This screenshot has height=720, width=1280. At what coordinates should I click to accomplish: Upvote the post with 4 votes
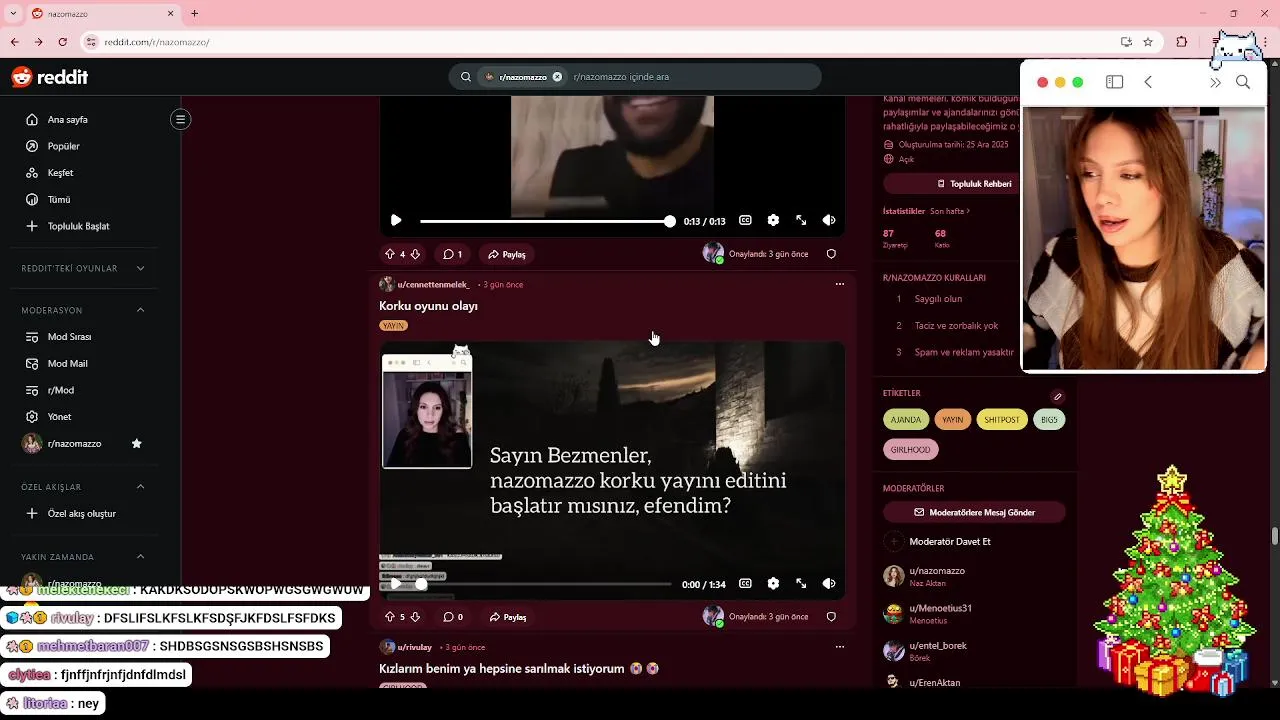(390, 254)
